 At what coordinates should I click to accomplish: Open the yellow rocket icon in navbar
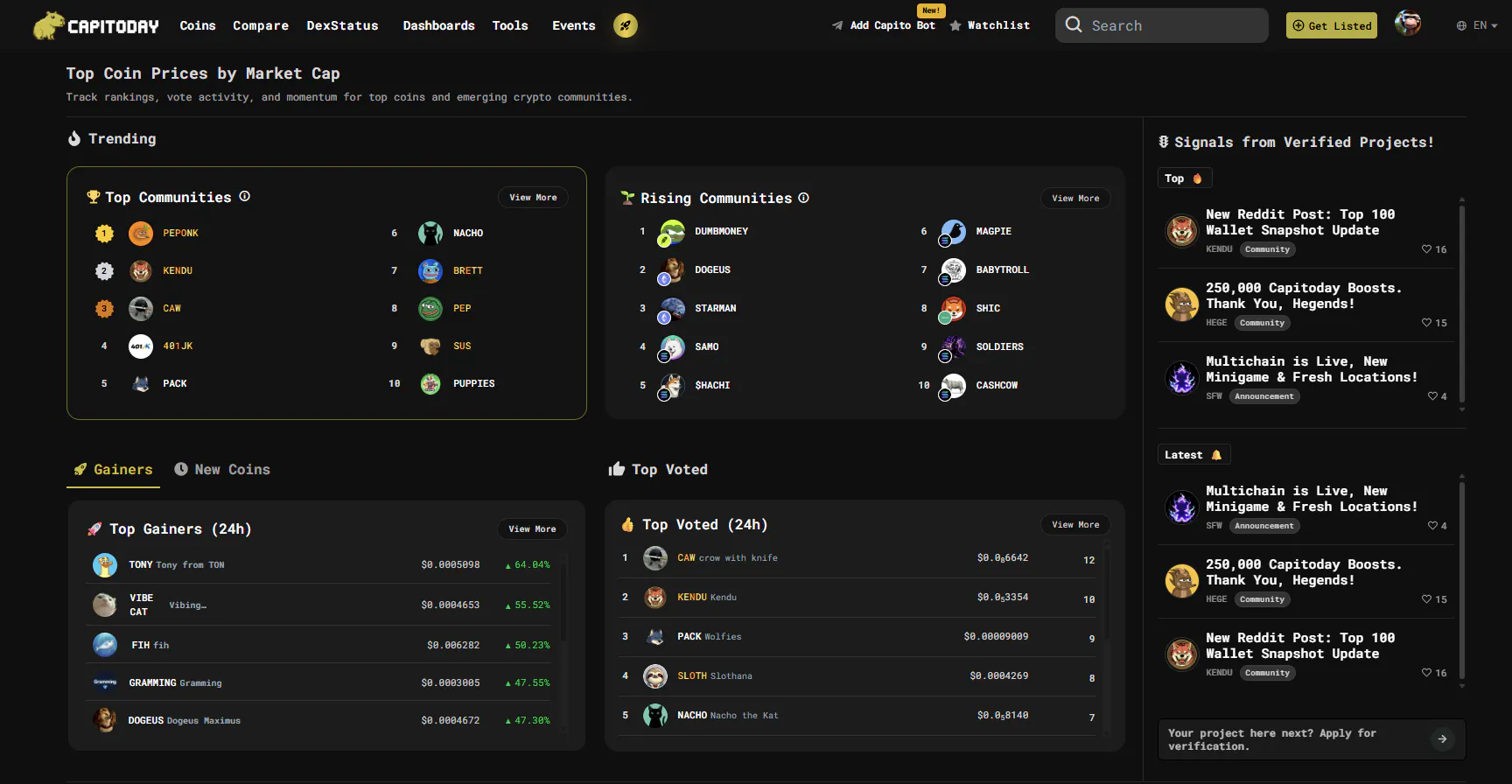coord(625,25)
